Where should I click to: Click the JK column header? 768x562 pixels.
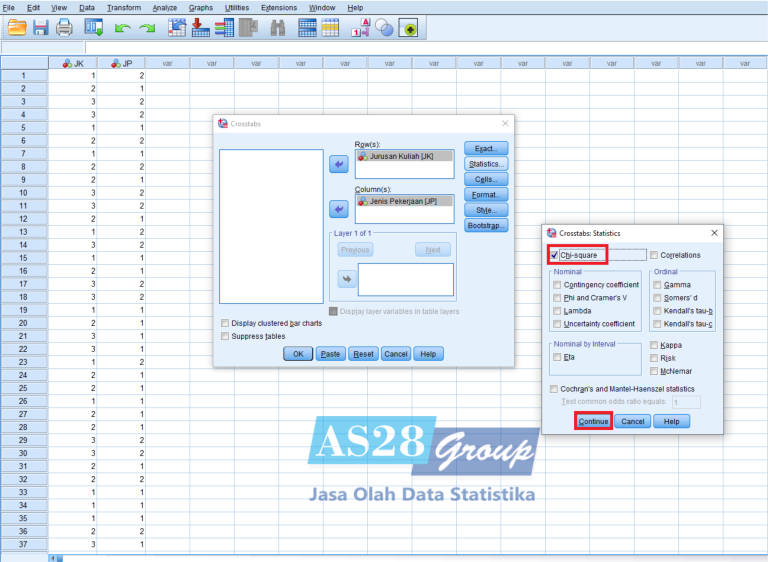(73, 63)
